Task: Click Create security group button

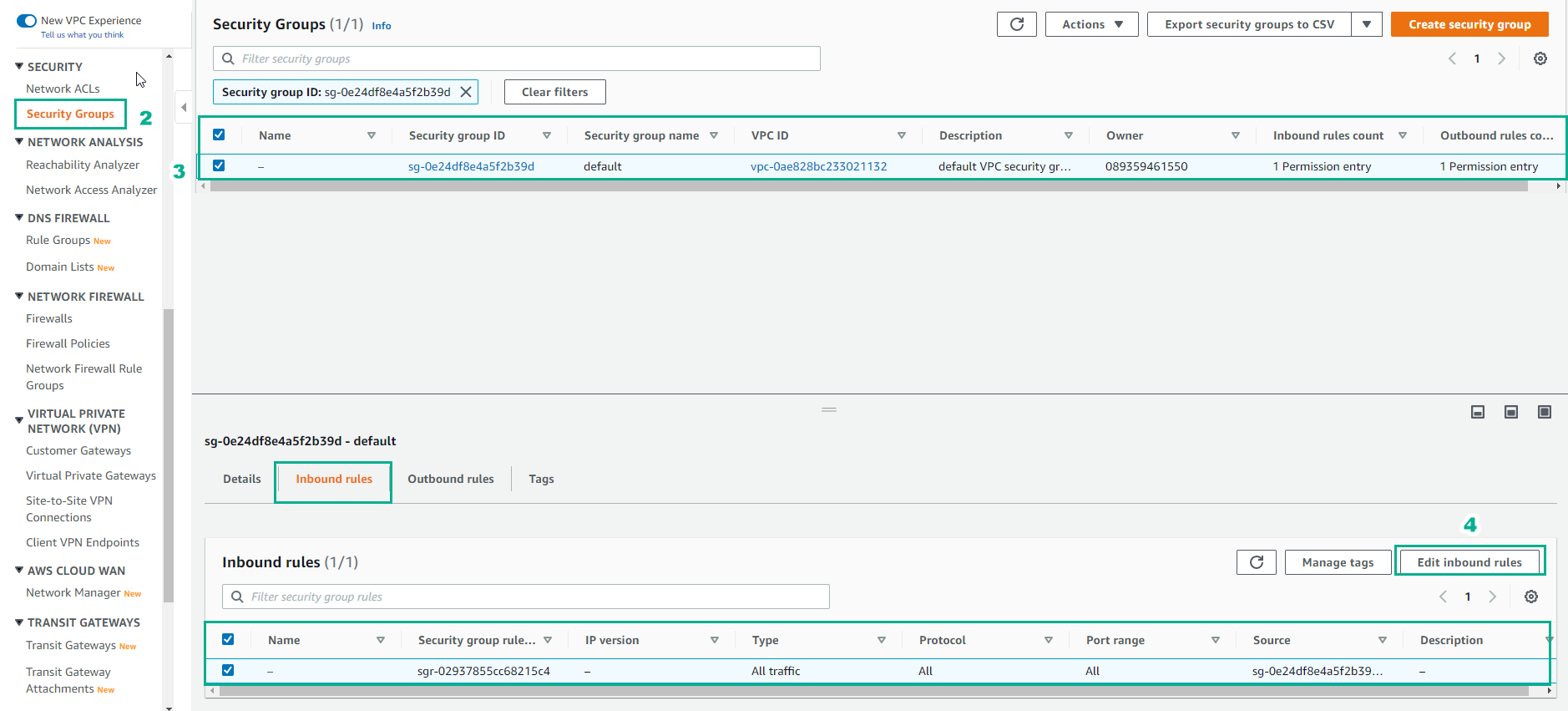Action: 1469,24
